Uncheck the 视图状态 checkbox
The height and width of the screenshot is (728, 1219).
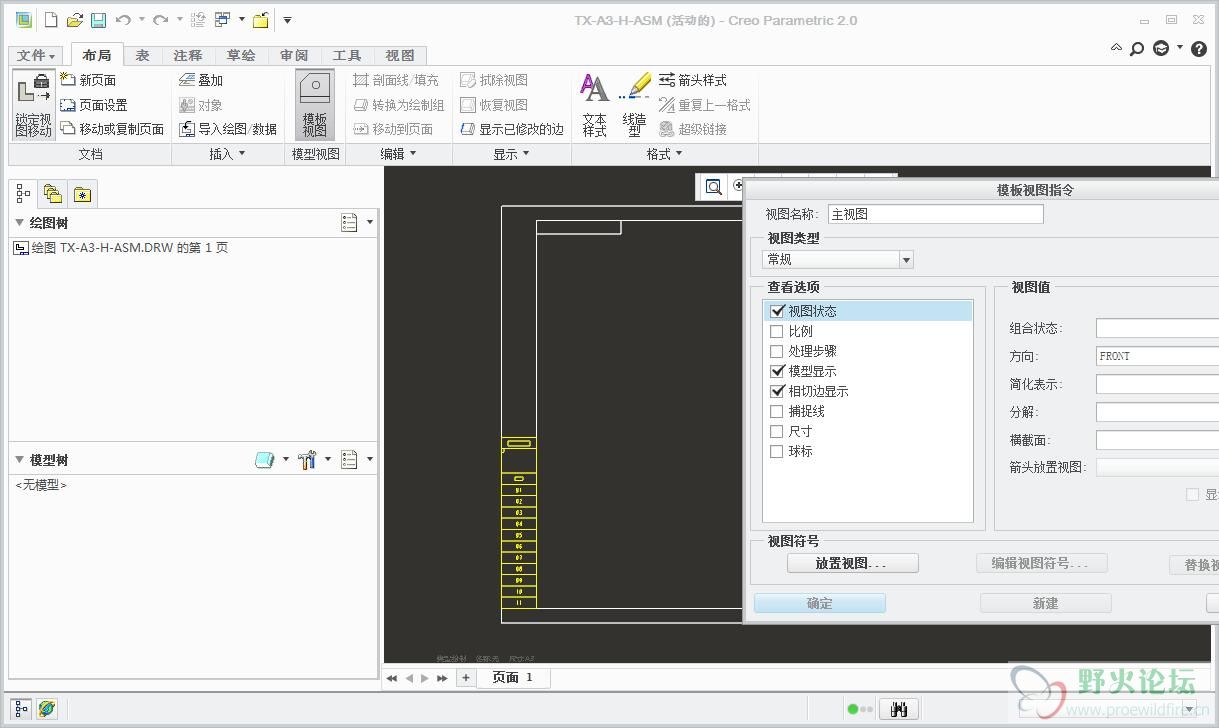click(777, 311)
